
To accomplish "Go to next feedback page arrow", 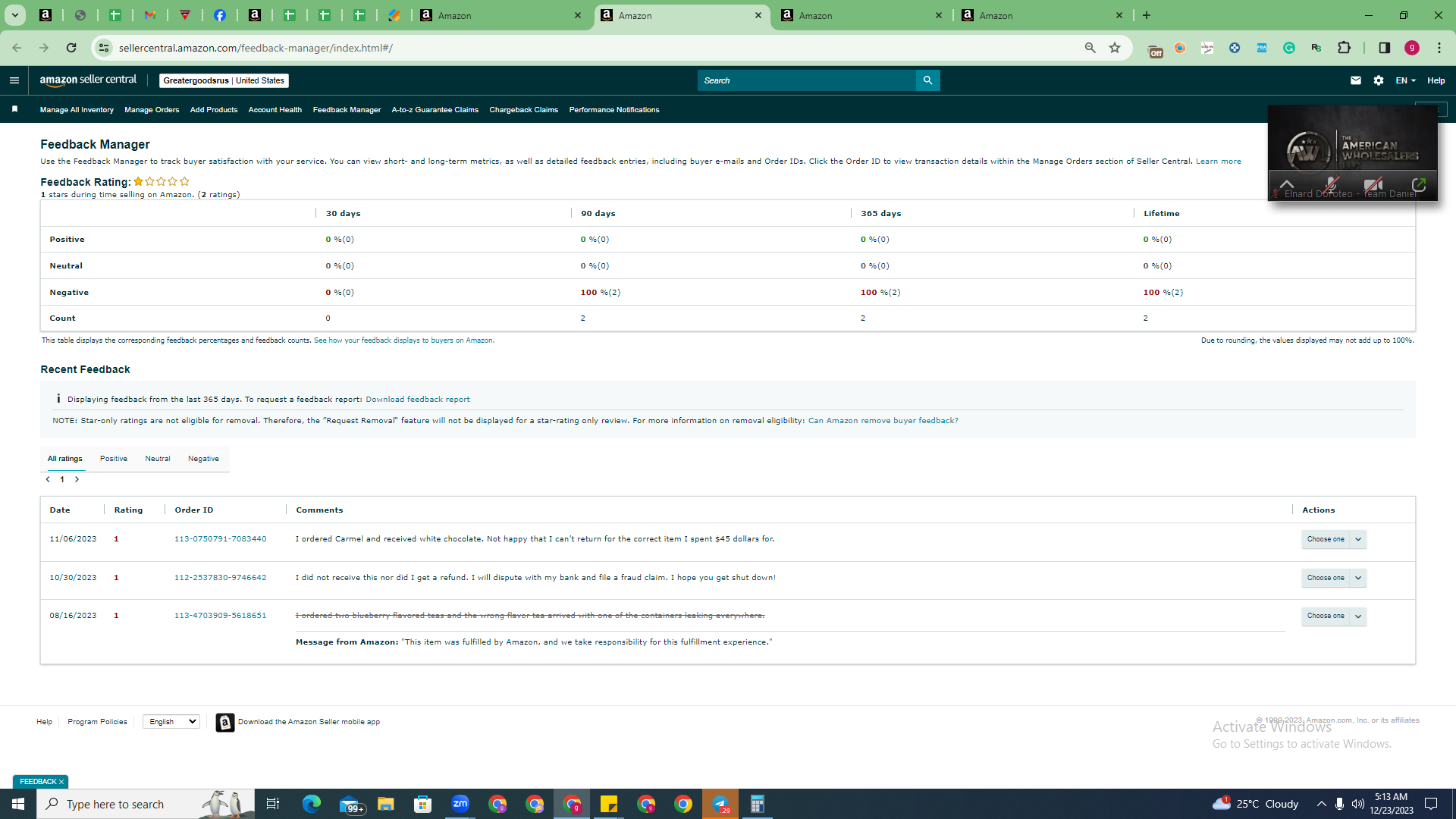I will (77, 479).
